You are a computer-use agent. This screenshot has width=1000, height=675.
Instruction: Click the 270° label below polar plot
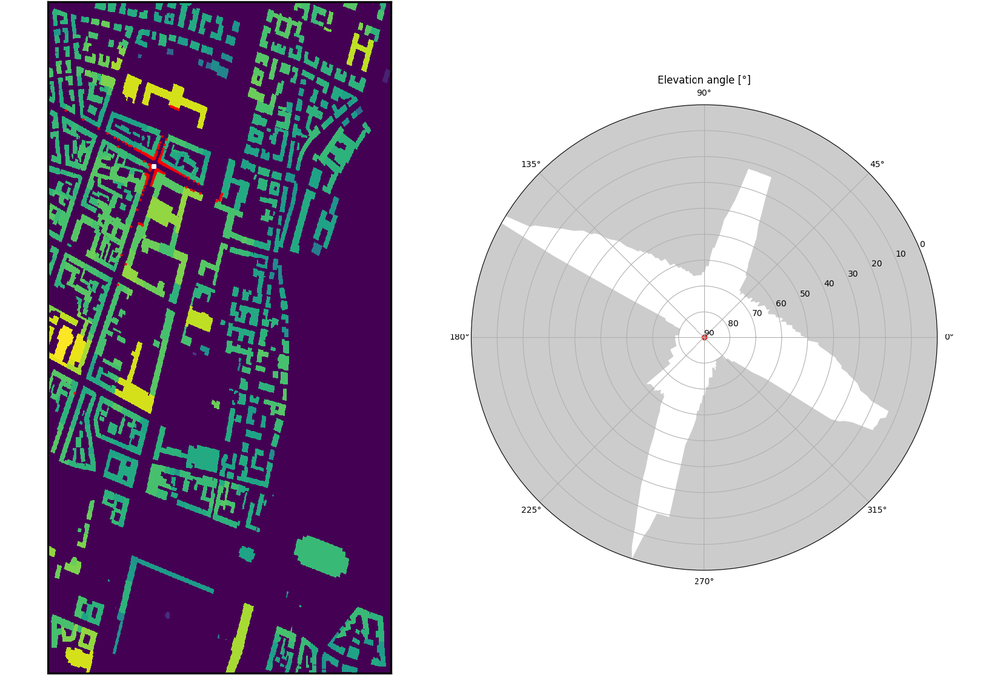(703, 581)
